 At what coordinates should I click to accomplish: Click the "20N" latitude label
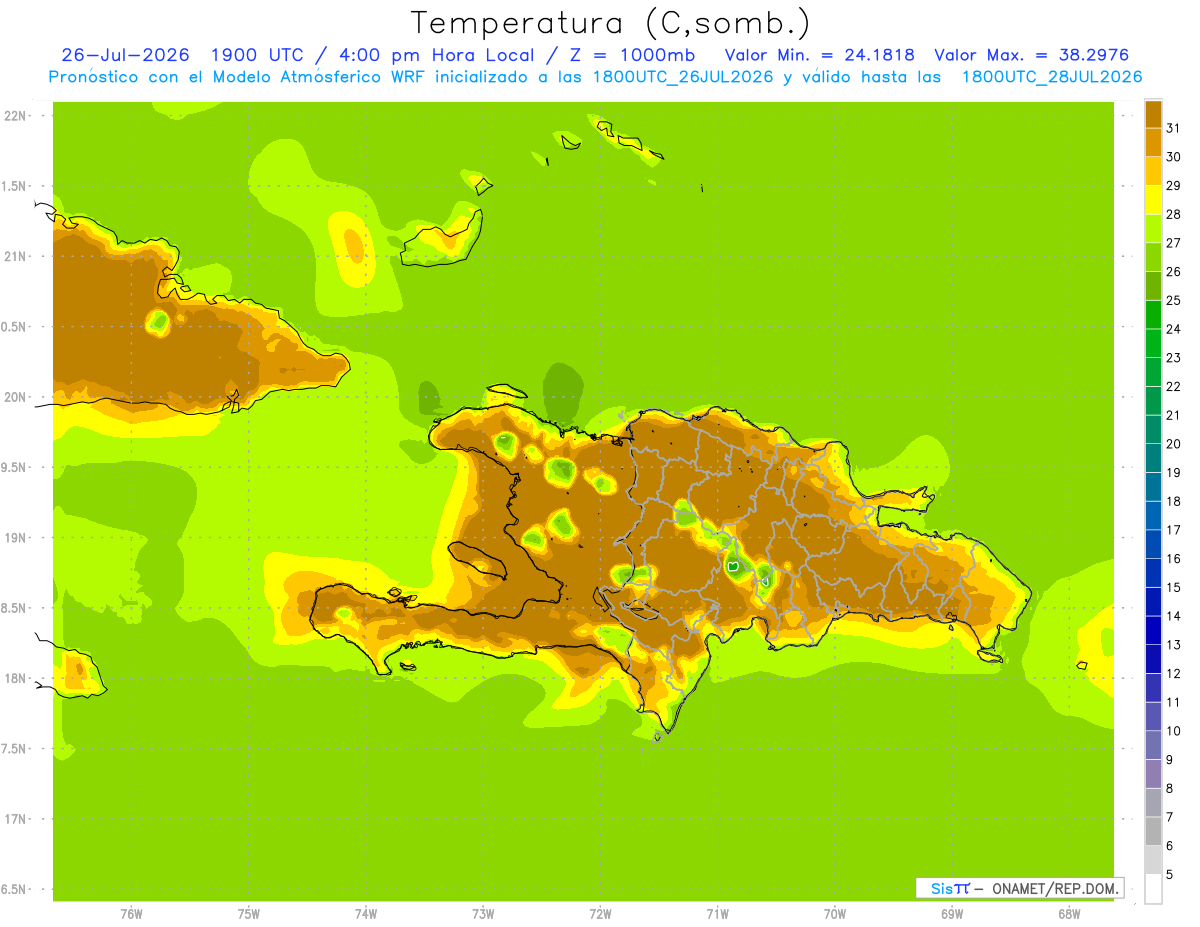(x=15, y=397)
